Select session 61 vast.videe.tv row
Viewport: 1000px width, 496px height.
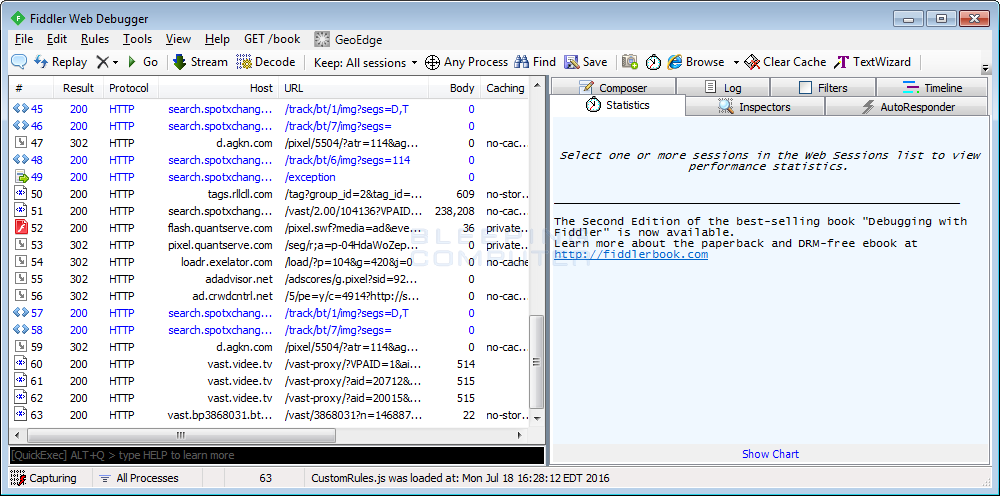(270, 381)
